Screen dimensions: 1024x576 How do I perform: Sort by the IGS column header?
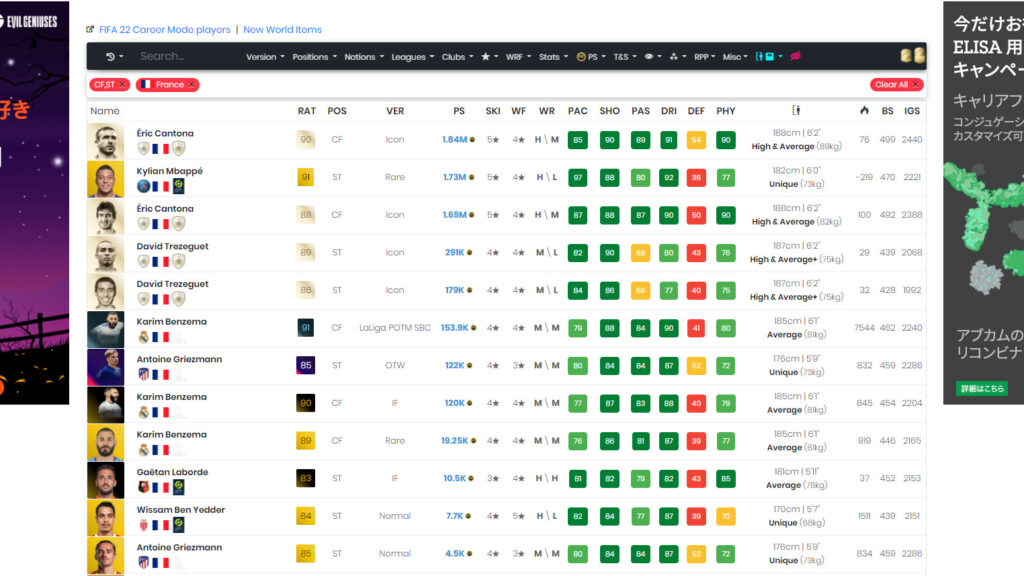912,111
